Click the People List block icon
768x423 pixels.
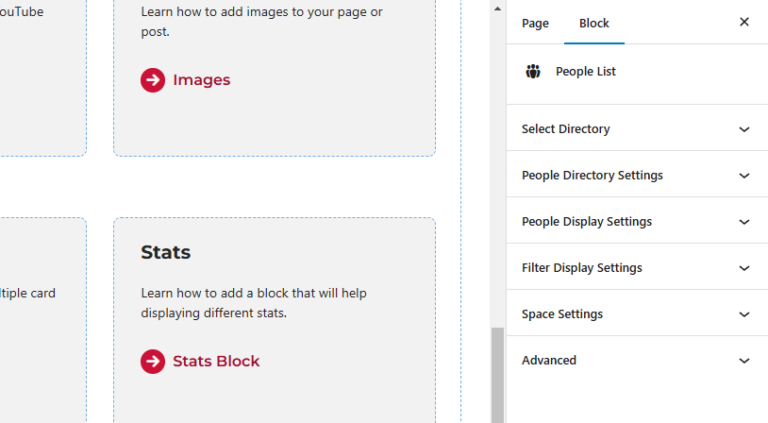(533, 71)
